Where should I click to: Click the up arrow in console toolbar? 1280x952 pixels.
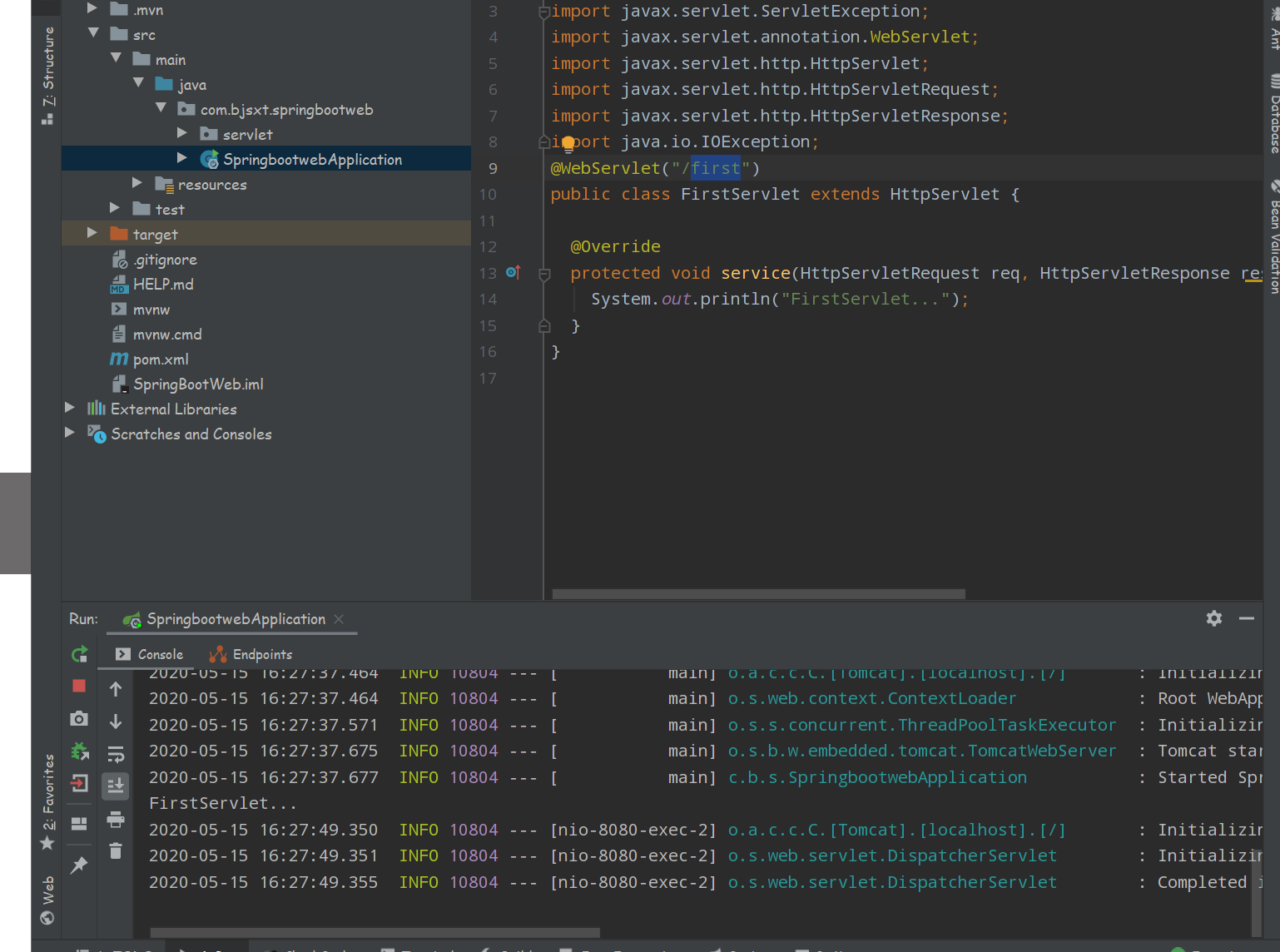click(x=116, y=689)
